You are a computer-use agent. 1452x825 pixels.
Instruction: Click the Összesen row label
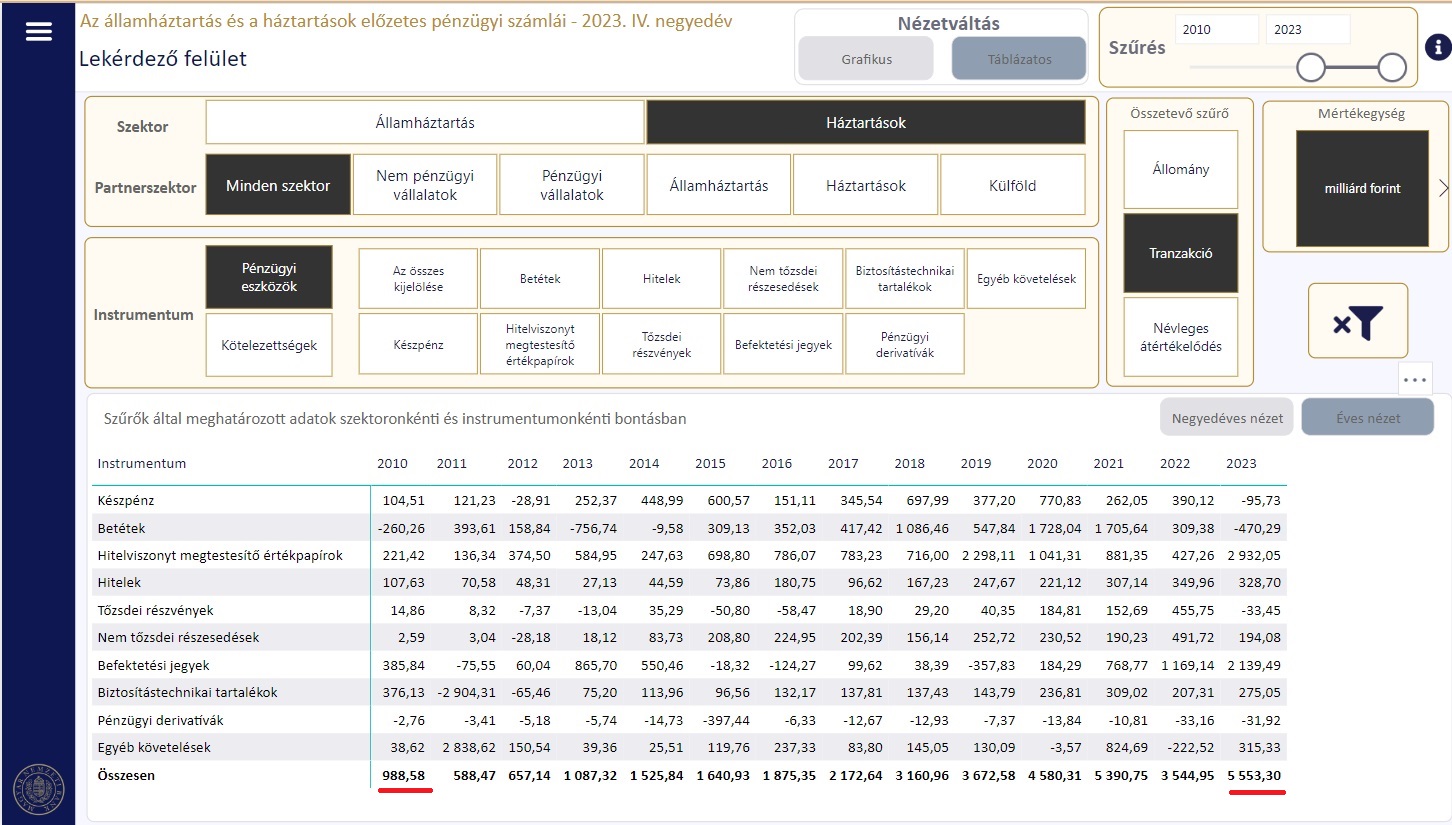126,775
